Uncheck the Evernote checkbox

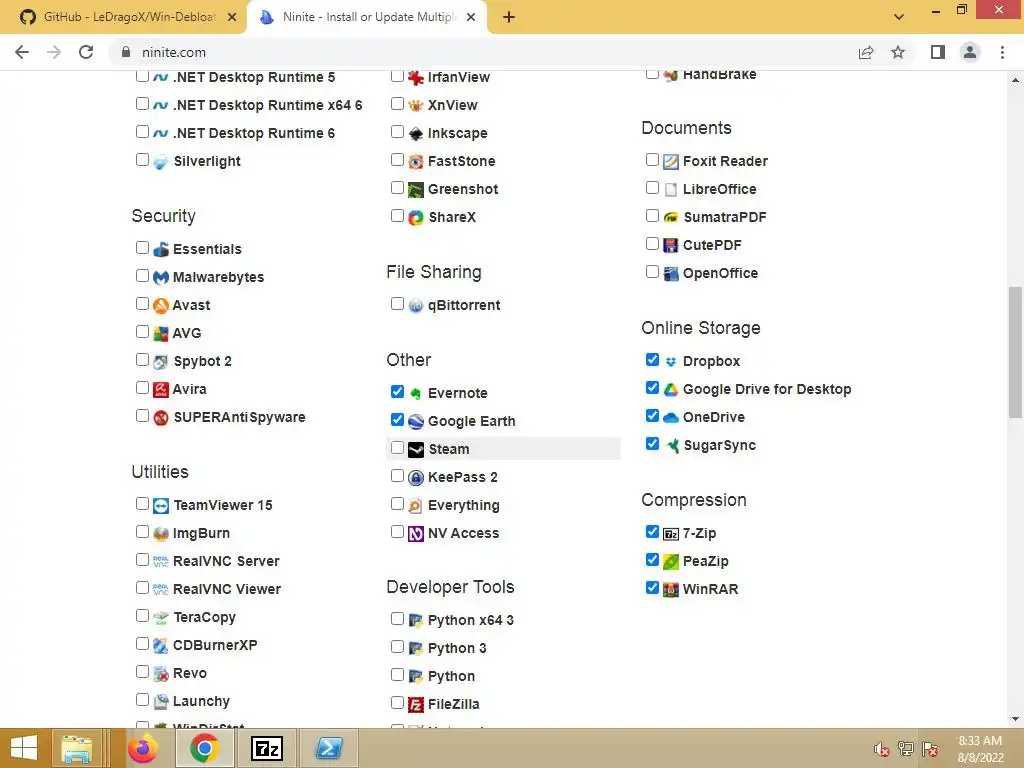[397, 392]
